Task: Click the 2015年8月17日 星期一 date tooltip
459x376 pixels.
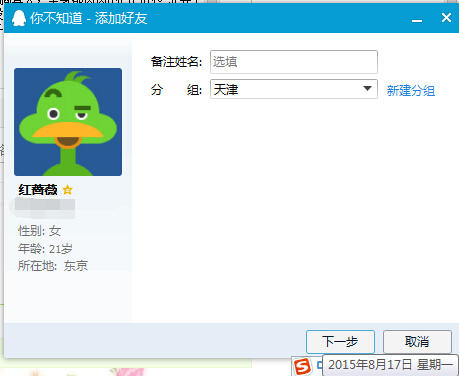Action: click(390, 365)
